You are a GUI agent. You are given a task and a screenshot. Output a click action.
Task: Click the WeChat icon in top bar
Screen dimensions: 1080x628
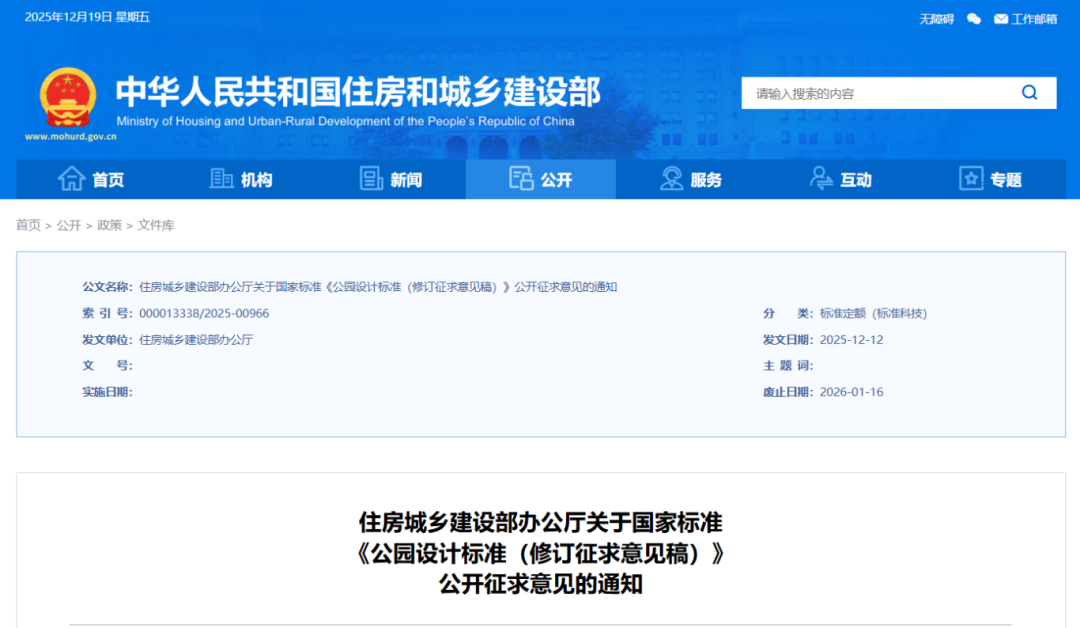(973, 18)
